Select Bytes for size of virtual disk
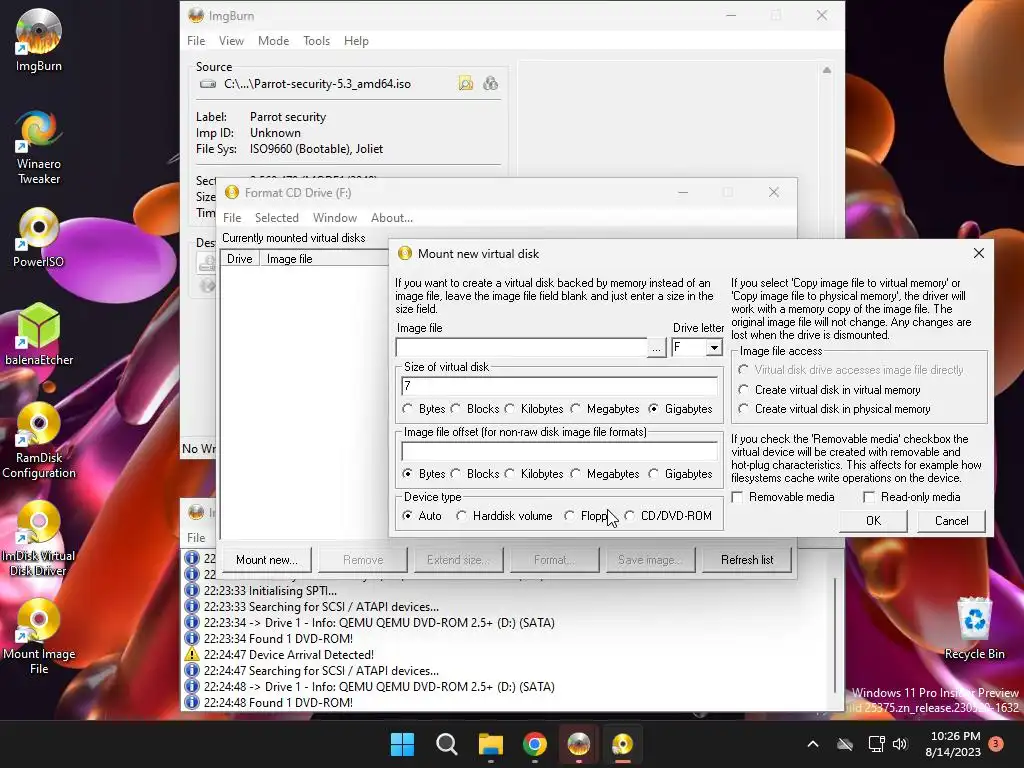1024x768 pixels. point(424,409)
